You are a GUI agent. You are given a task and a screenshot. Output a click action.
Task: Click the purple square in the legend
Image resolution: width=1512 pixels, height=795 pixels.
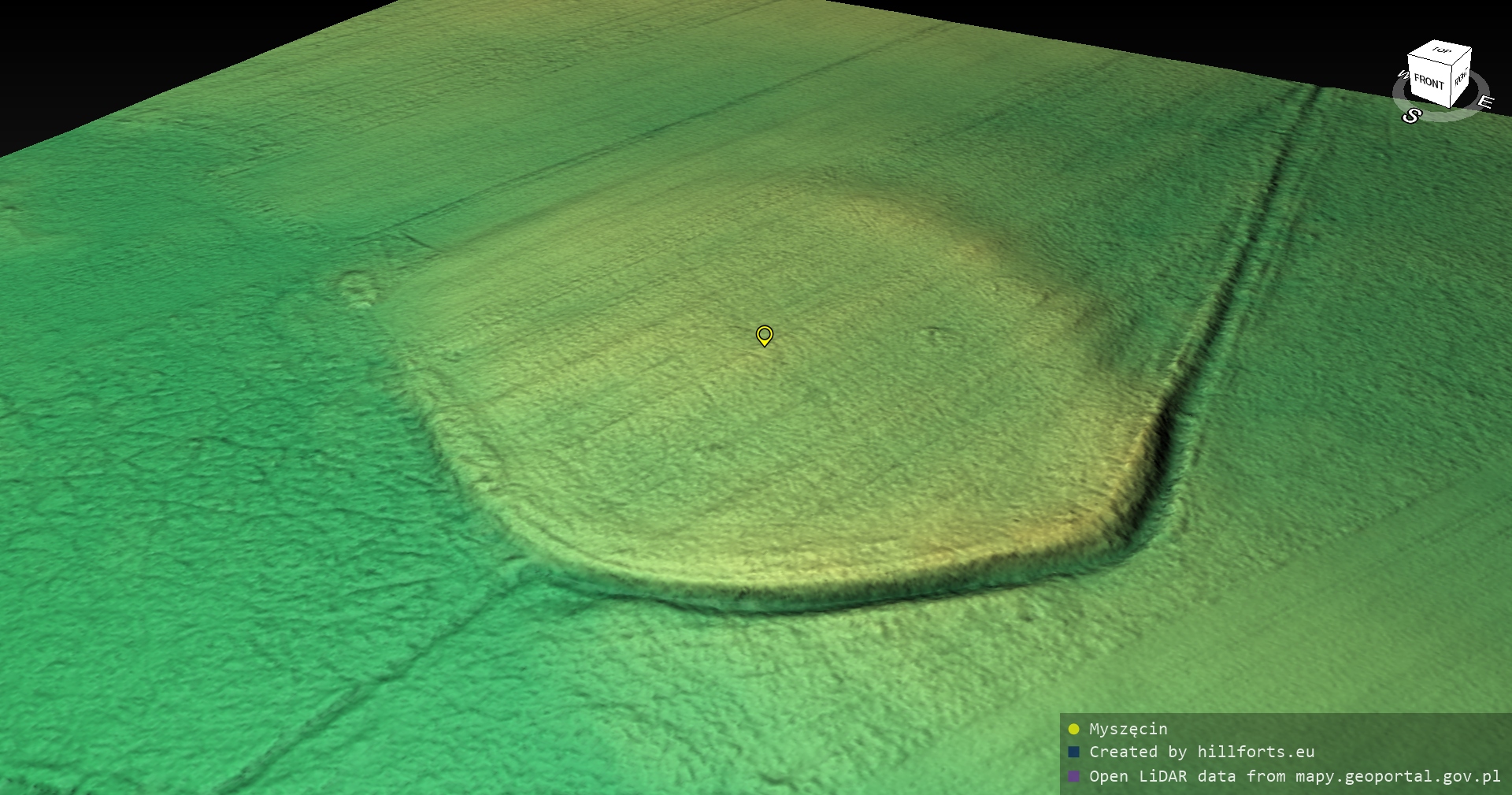[1073, 776]
